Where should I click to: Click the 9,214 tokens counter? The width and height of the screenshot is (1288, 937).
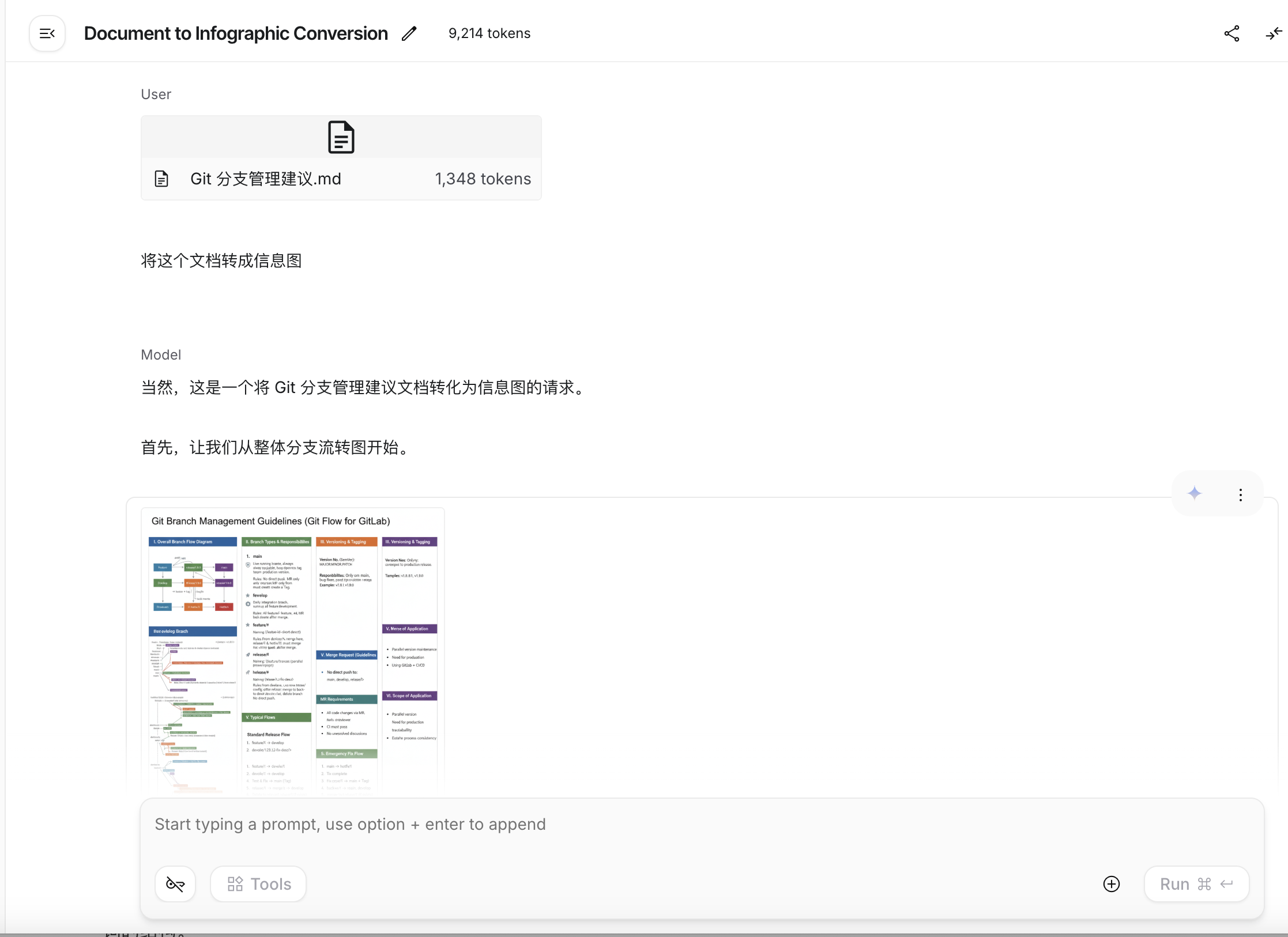click(489, 33)
